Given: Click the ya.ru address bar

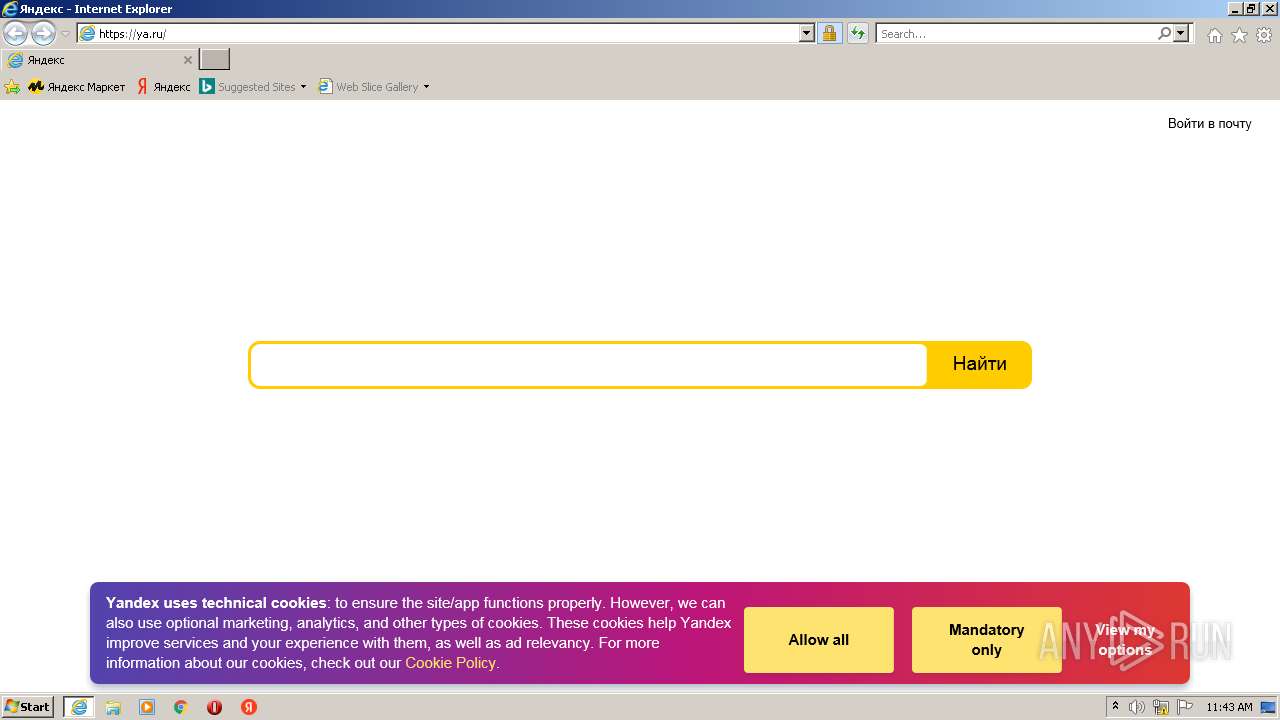Looking at the screenshot, I should pos(439,33).
